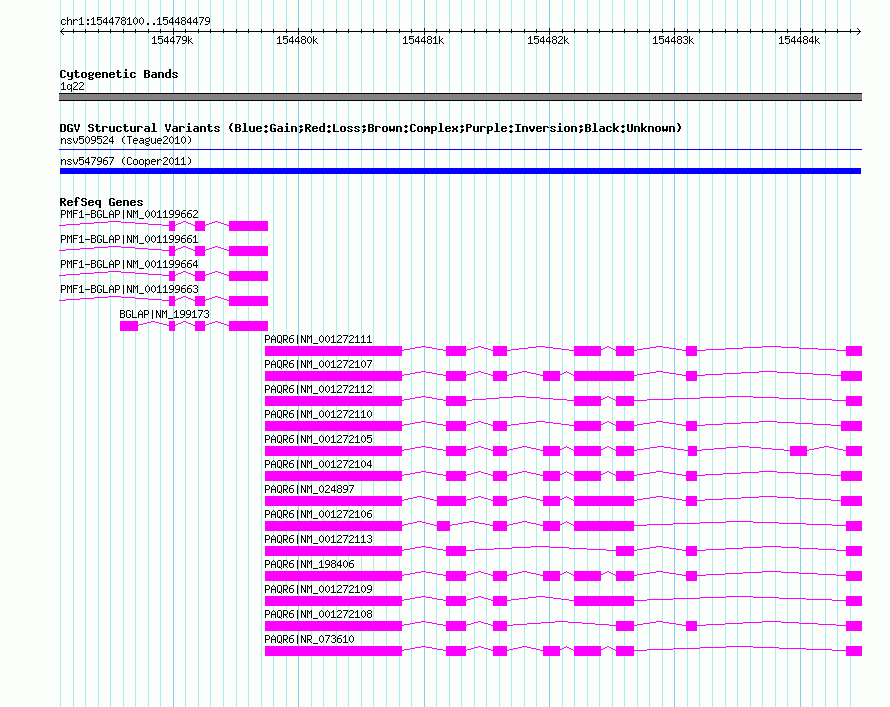Select the 154479k ruler tick label
The image size is (890, 707).
(172, 40)
